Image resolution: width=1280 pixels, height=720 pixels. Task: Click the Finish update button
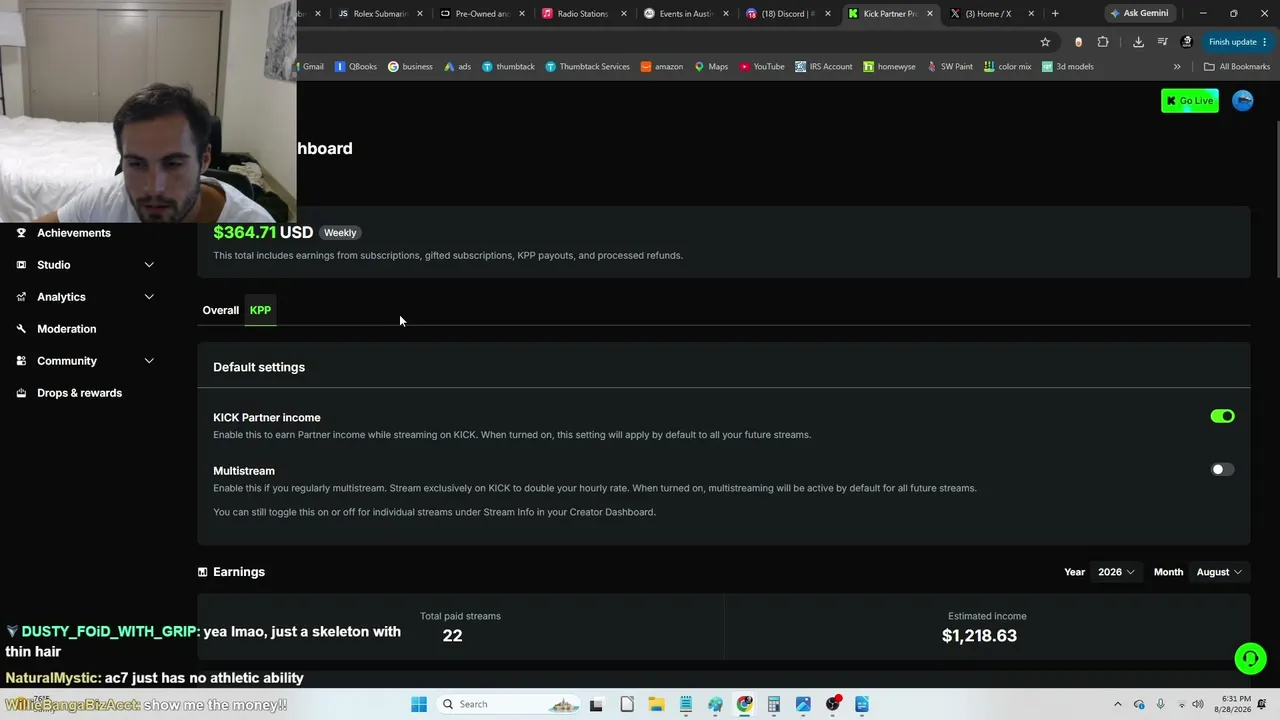pyautogui.click(x=1238, y=42)
